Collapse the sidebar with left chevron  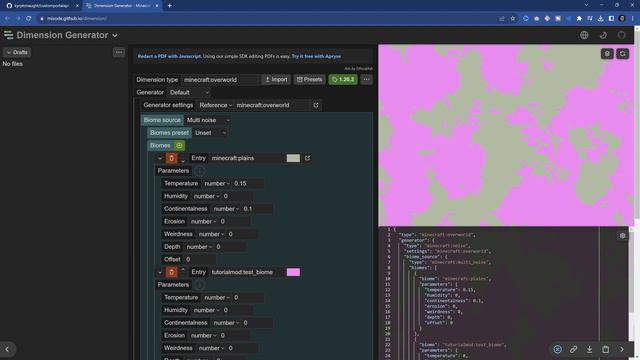(x=7, y=349)
